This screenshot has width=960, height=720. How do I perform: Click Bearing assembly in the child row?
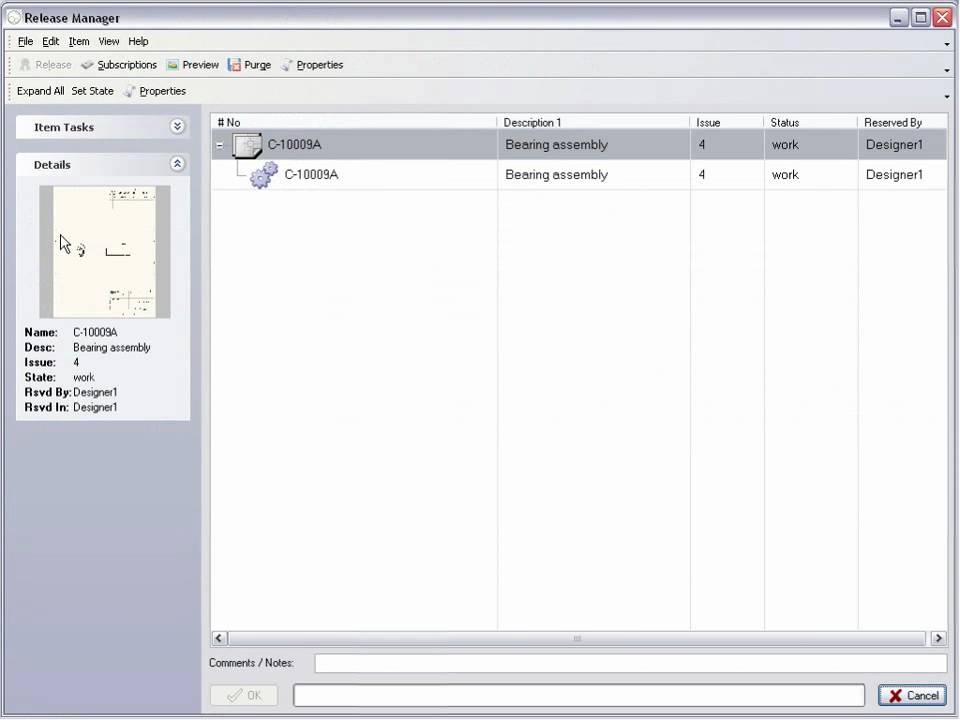557,175
